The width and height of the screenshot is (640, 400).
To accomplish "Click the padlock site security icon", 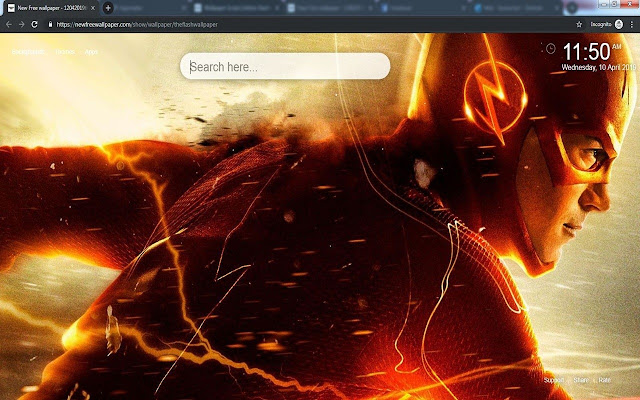I will click(50, 24).
